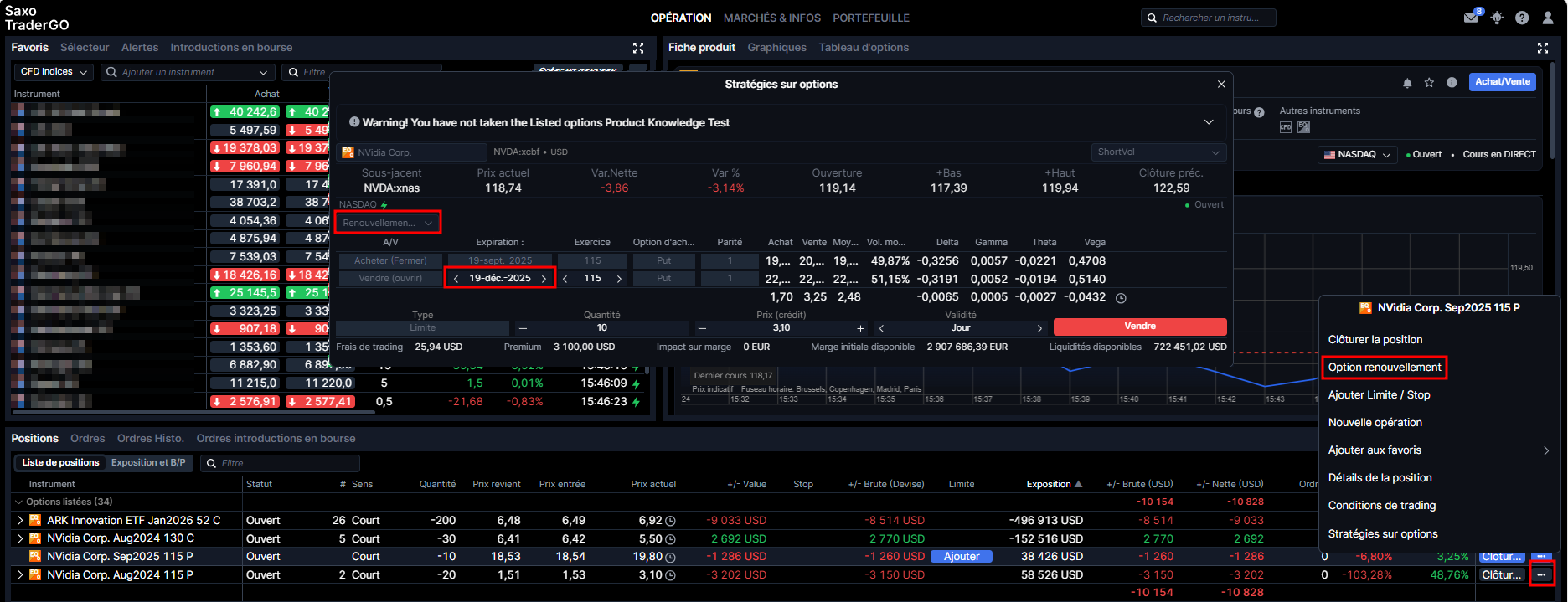Increase strike price above 115

619,279
